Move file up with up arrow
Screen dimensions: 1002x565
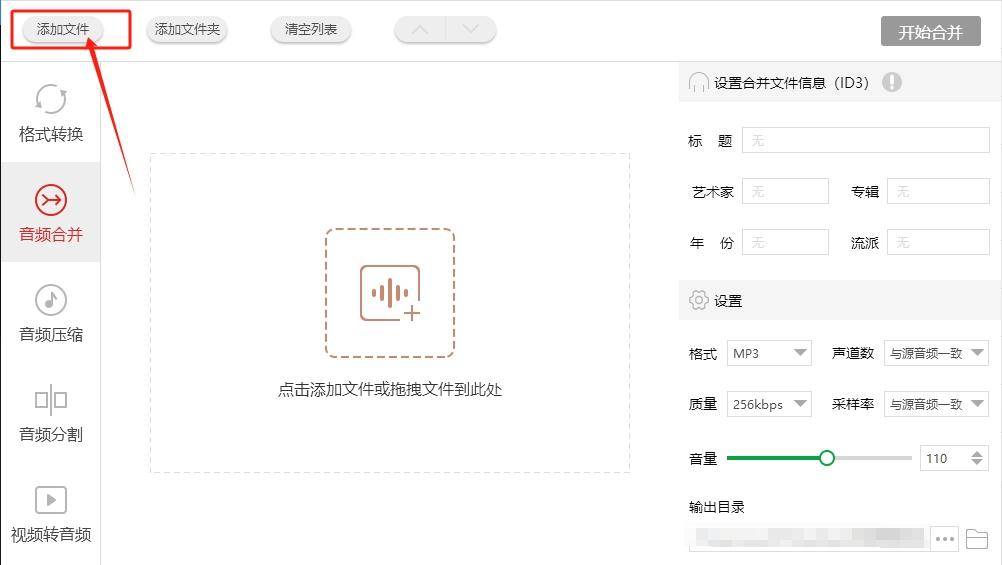[x=420, y=30]
